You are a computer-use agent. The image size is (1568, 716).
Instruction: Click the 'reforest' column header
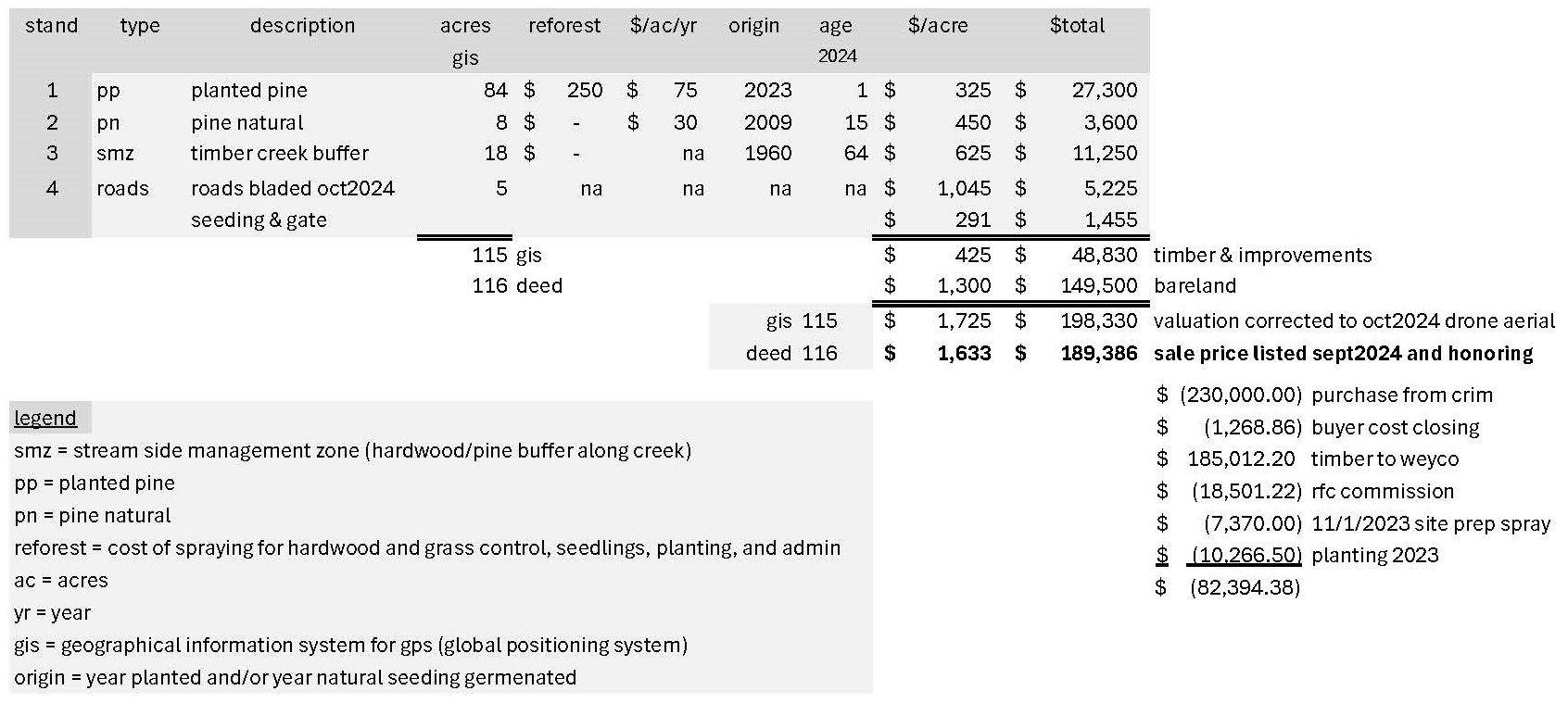pos(564,26)
